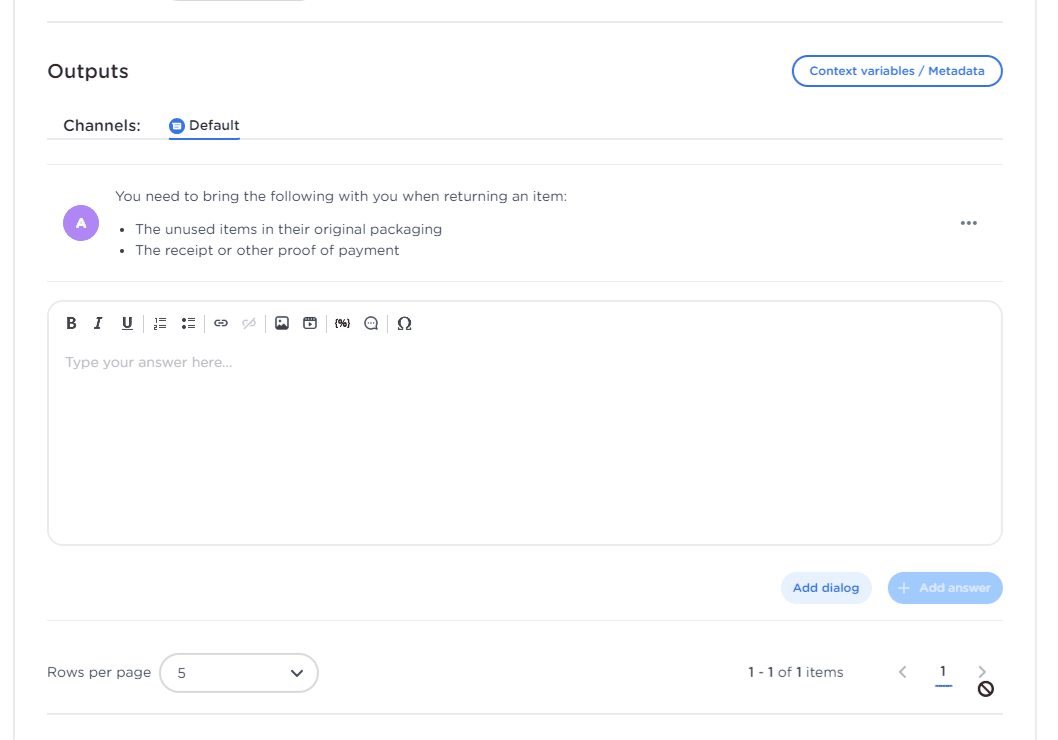This screenshot has height=740, width=1058.
Task: Toggle italic formatting in the answer editor
Action: pyautogui.click(x=98, y=323)
